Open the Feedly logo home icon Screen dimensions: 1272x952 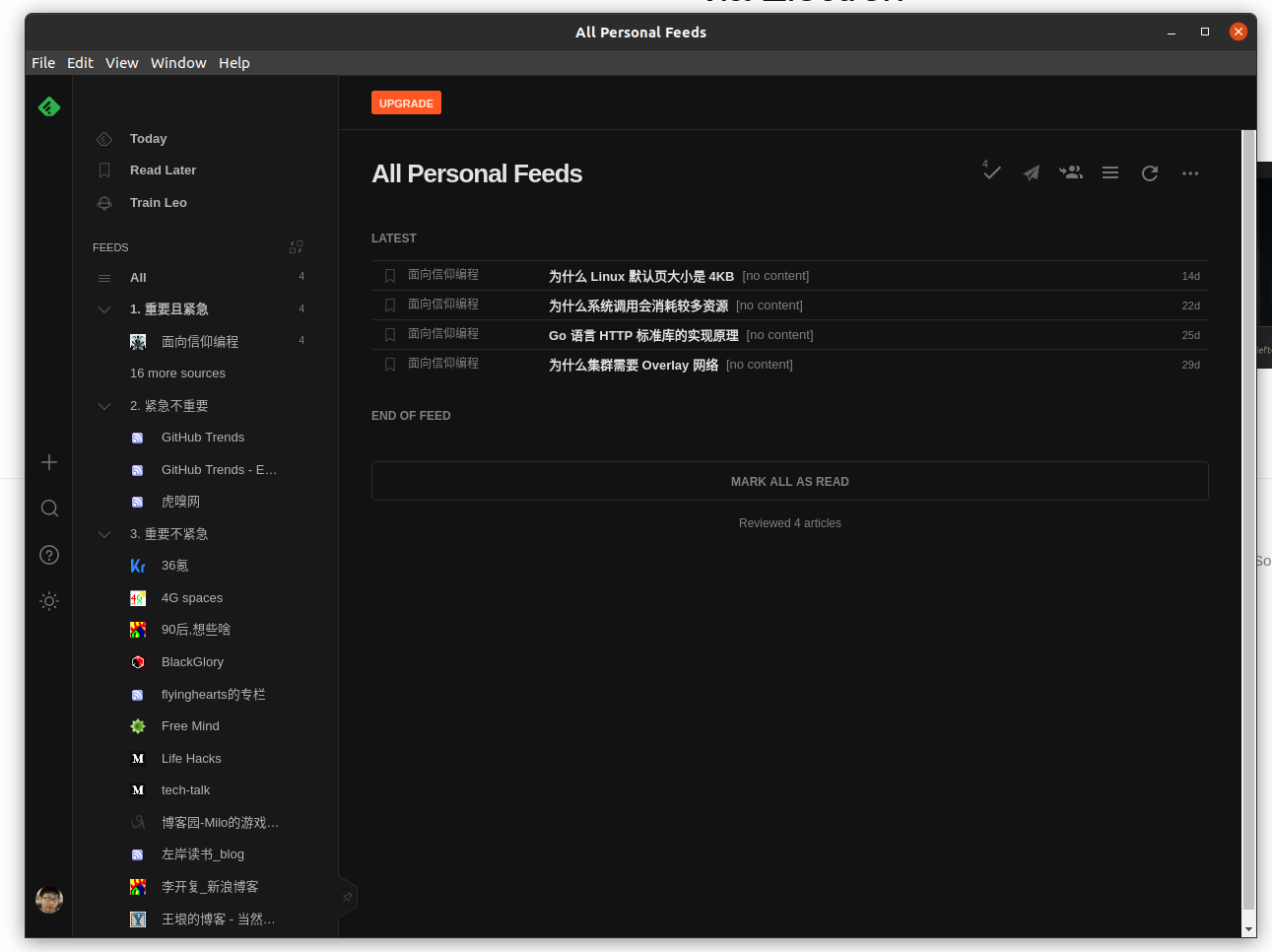[x=49, y=106]
